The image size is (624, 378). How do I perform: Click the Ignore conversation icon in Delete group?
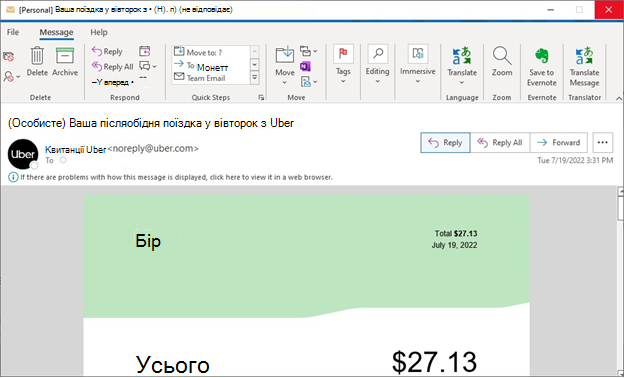point(8,56)
